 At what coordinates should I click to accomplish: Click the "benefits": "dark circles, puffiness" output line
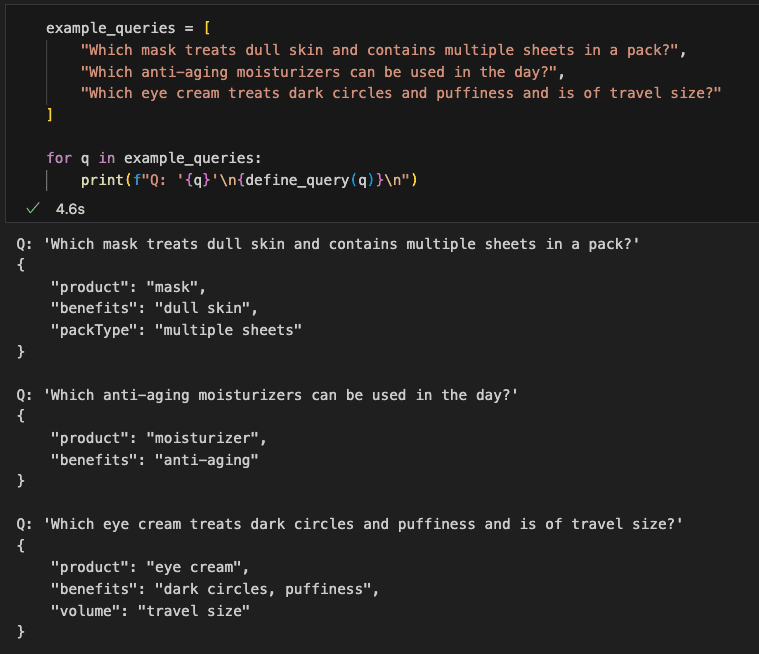[x=214, y=589]
